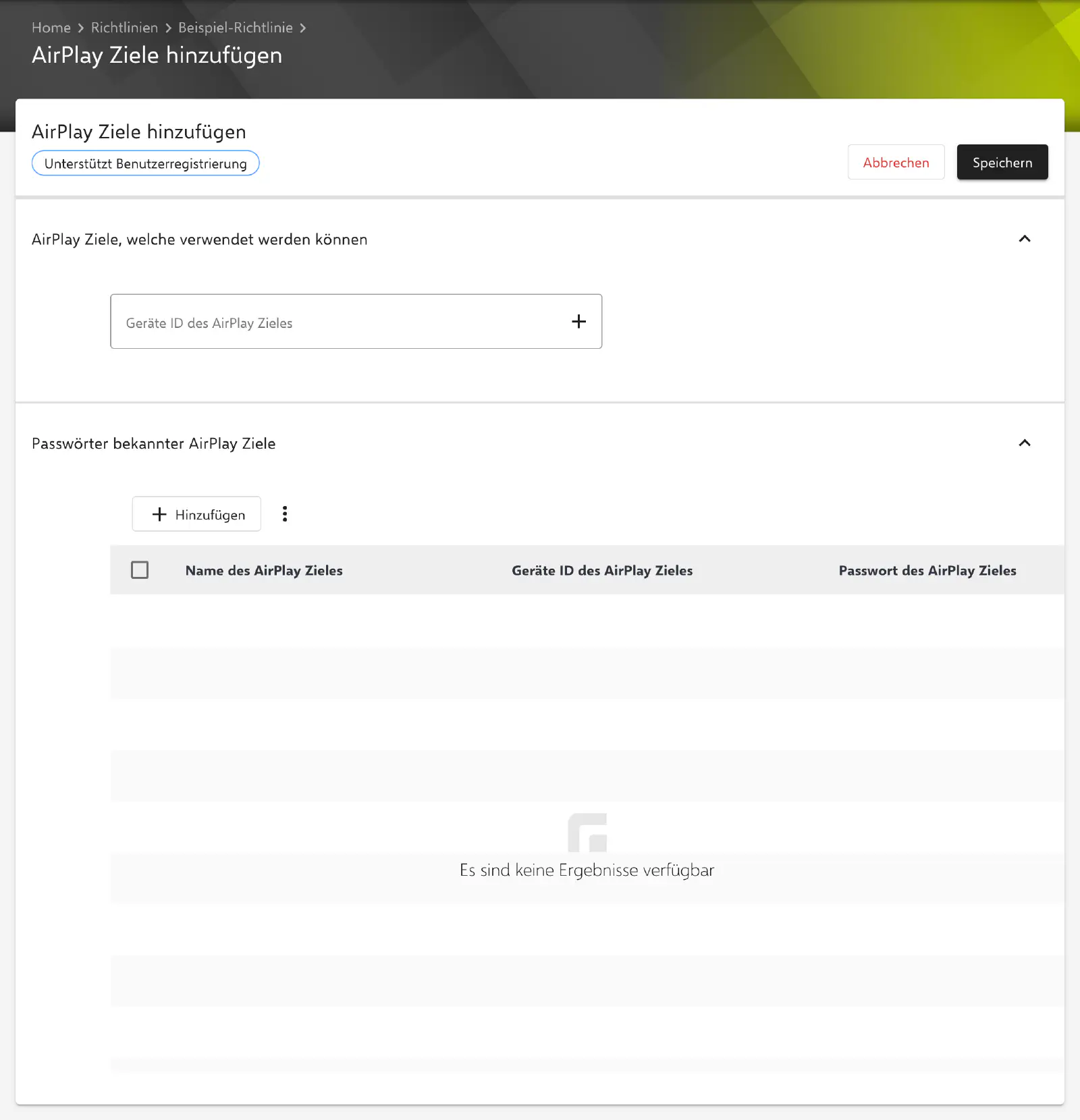Image resolution: width=1080 pixels, height=1120 pixels.
Task: Open the three-dot menu next to Hinzufügen
Action: [x=285, y=514]
